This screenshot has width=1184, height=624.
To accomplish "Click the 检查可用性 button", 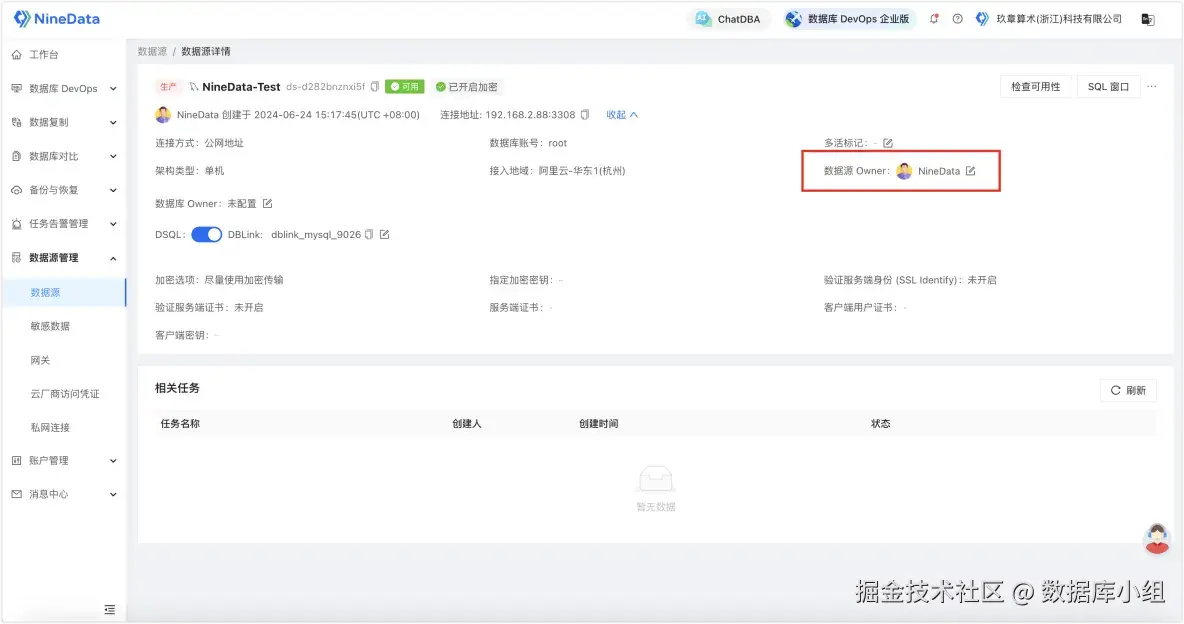I will click(x=1037, y=87).
